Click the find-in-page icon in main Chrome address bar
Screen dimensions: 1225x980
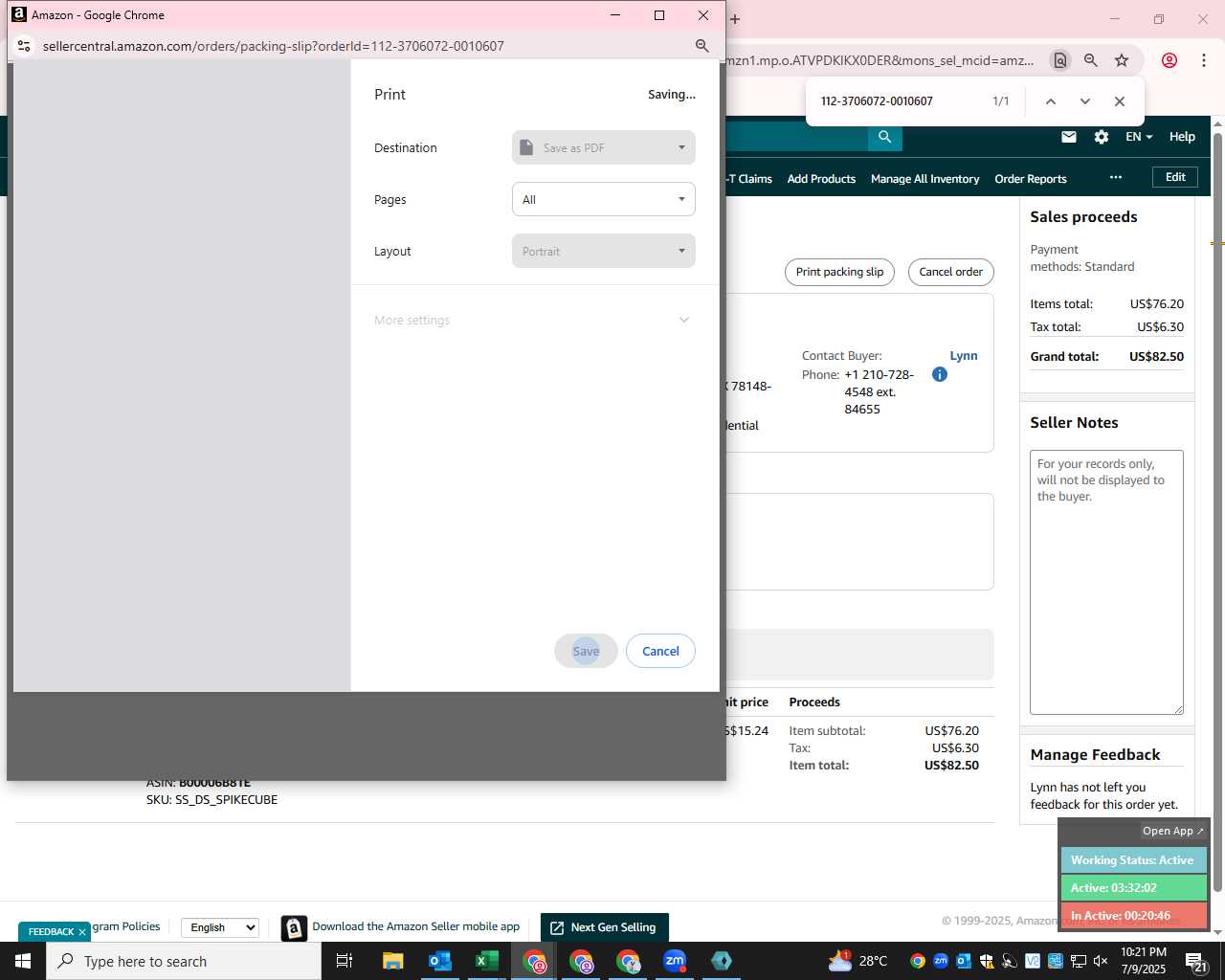coord(1059,60)
